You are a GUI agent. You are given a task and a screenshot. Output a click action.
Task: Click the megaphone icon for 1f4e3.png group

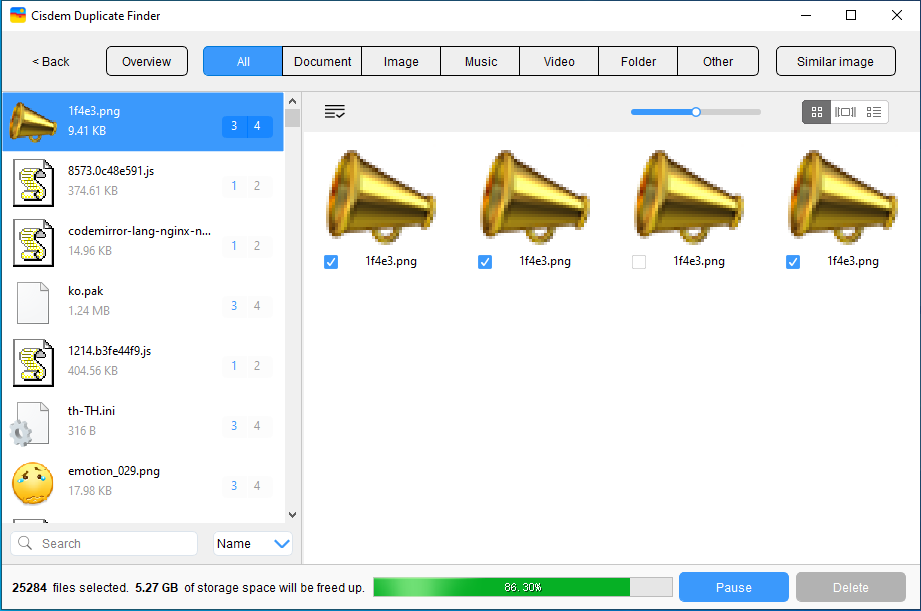[x=33, y=122]
